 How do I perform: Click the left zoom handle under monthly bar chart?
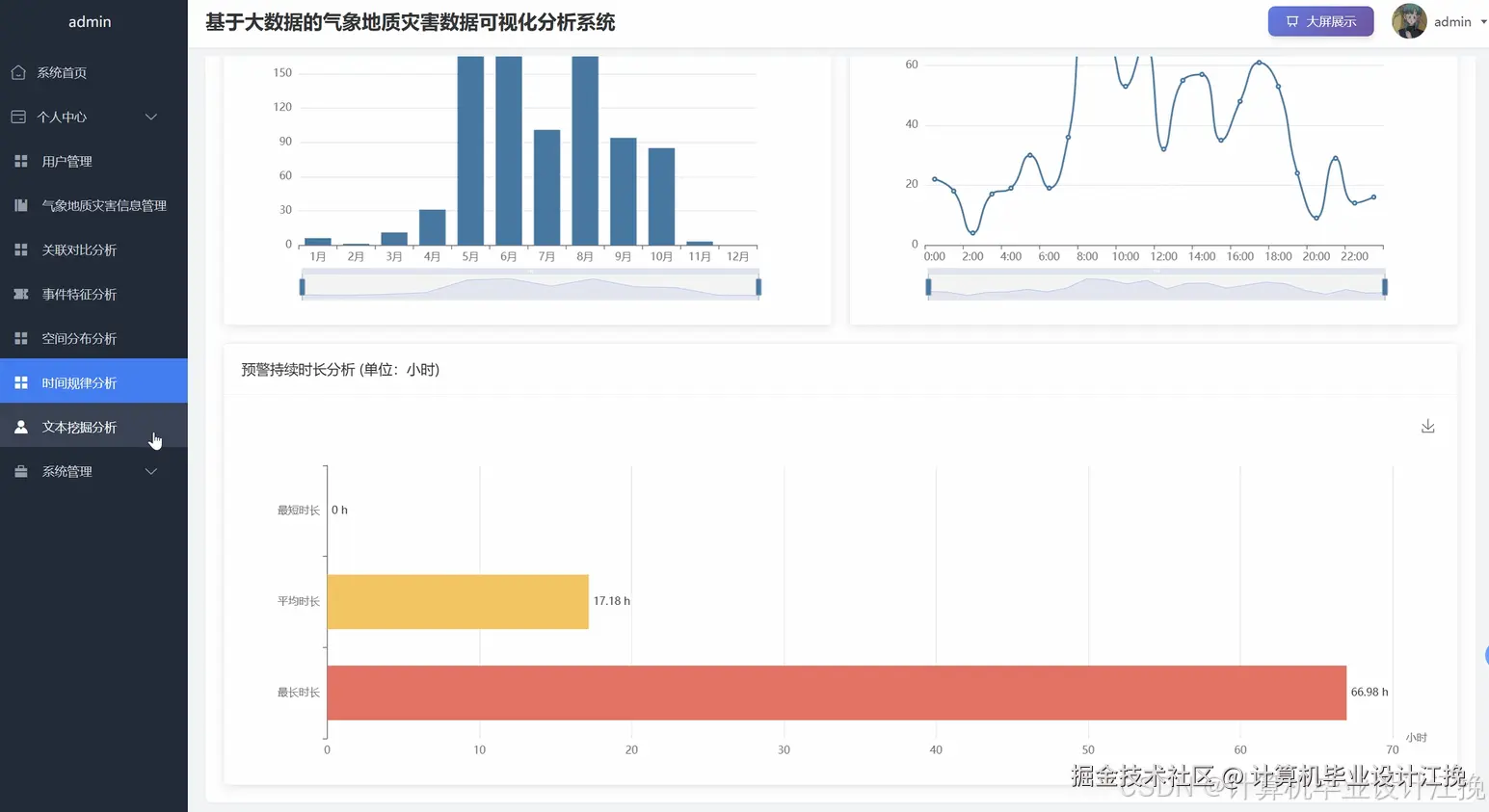[x=303, y=286]
